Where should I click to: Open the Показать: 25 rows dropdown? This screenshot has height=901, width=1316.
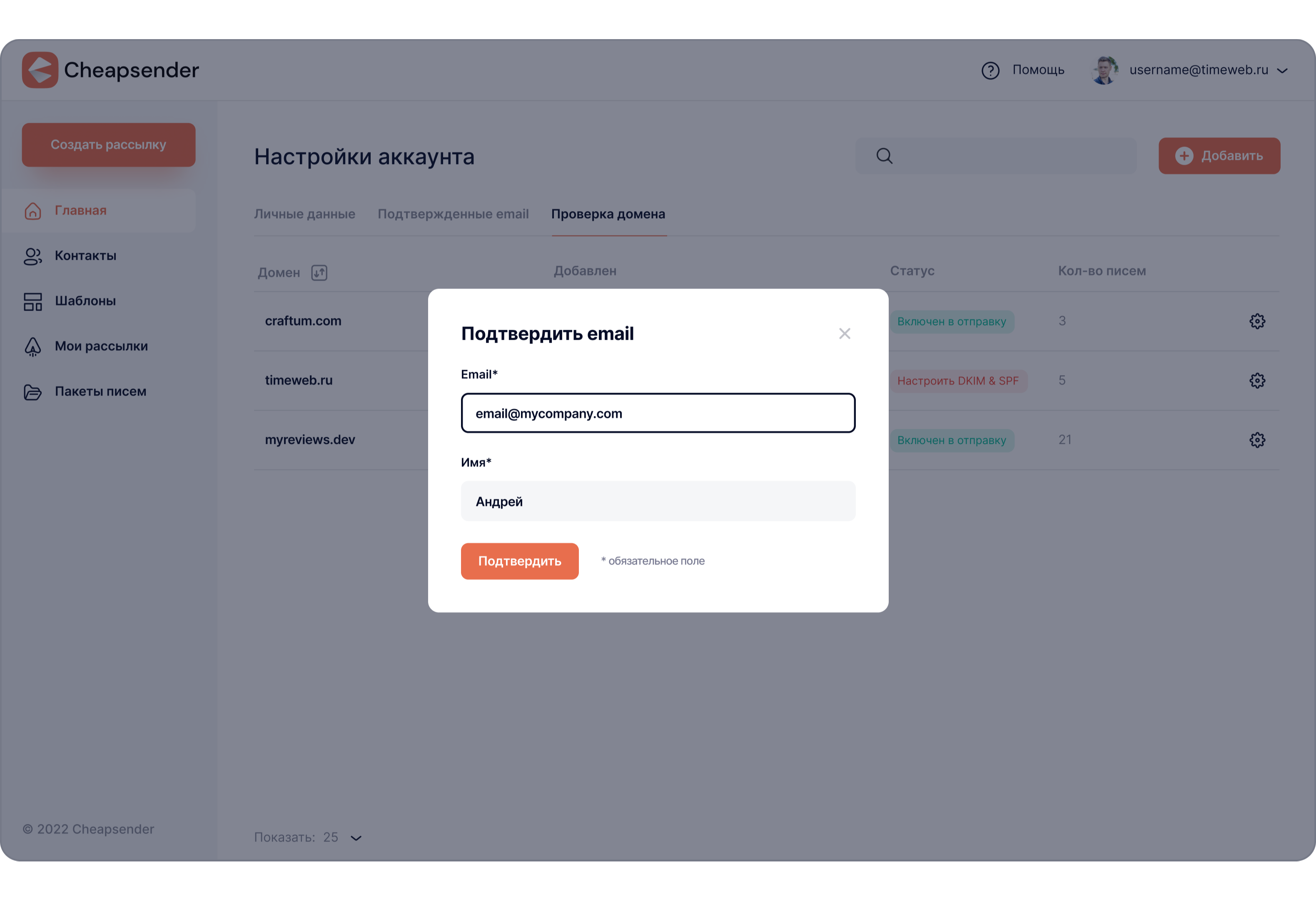[308, 838]
